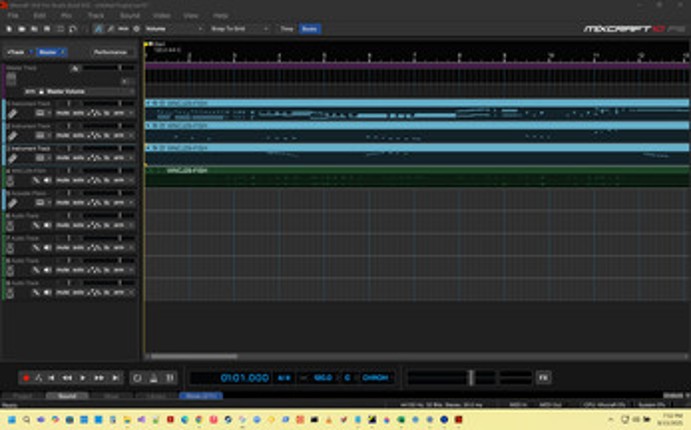Switch to the Sound tab at bottom
The height and width of the screenshot is (430, 691).
pos(67,396)
